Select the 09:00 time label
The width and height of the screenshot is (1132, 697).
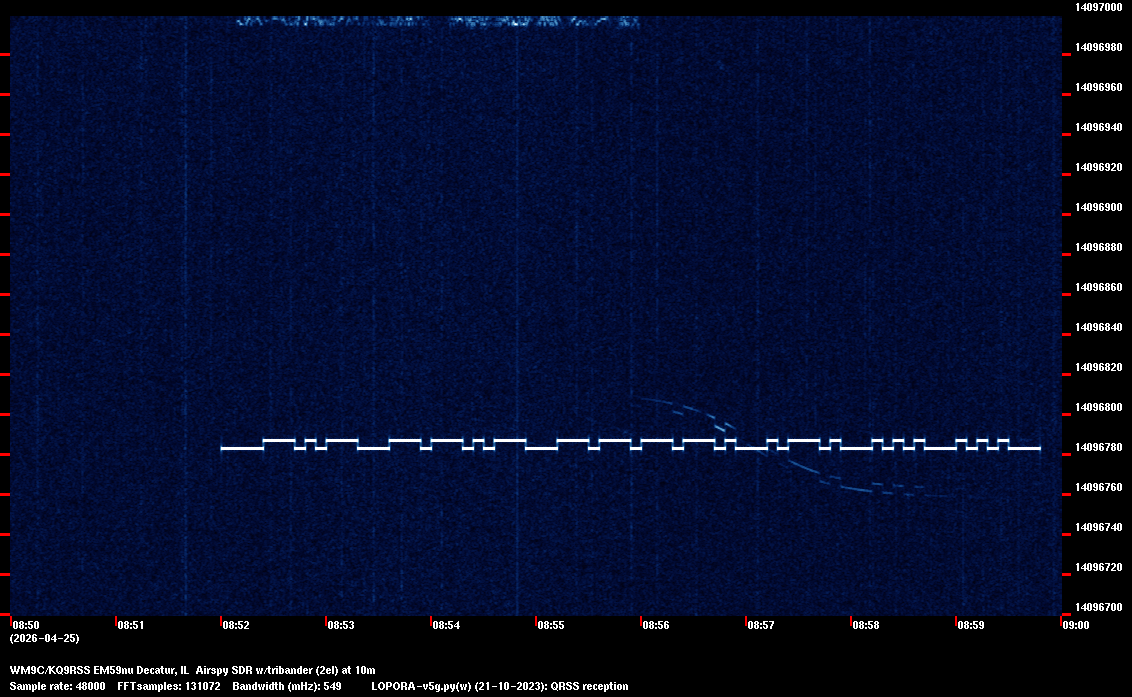(1075, 625)
